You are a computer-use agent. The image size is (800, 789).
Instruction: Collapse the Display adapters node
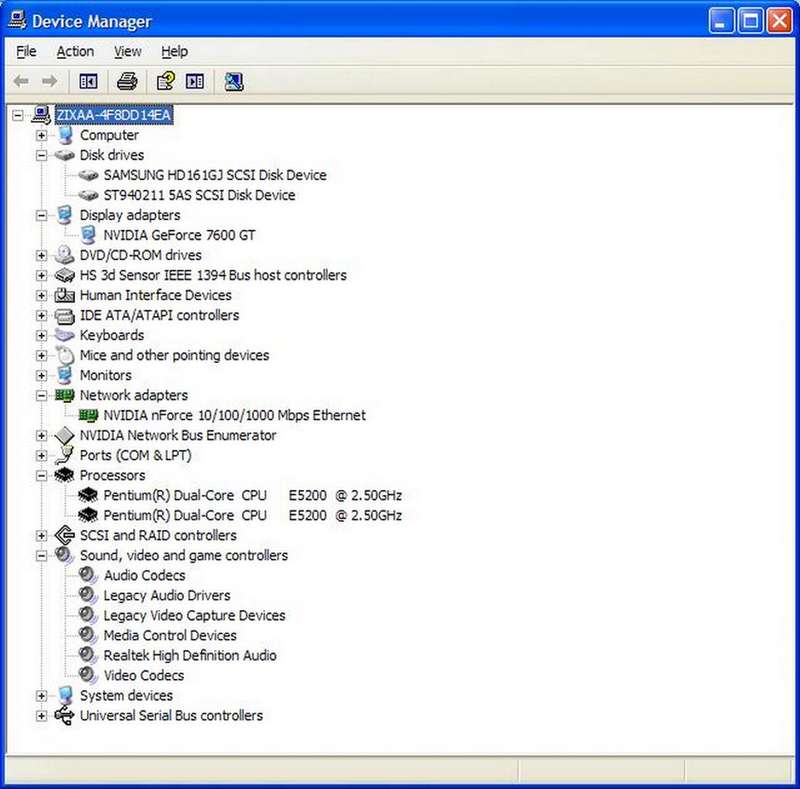coord(41,215)
